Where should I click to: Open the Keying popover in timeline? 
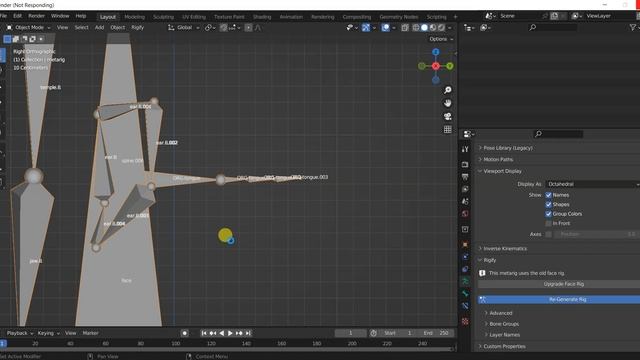(48, 333)
